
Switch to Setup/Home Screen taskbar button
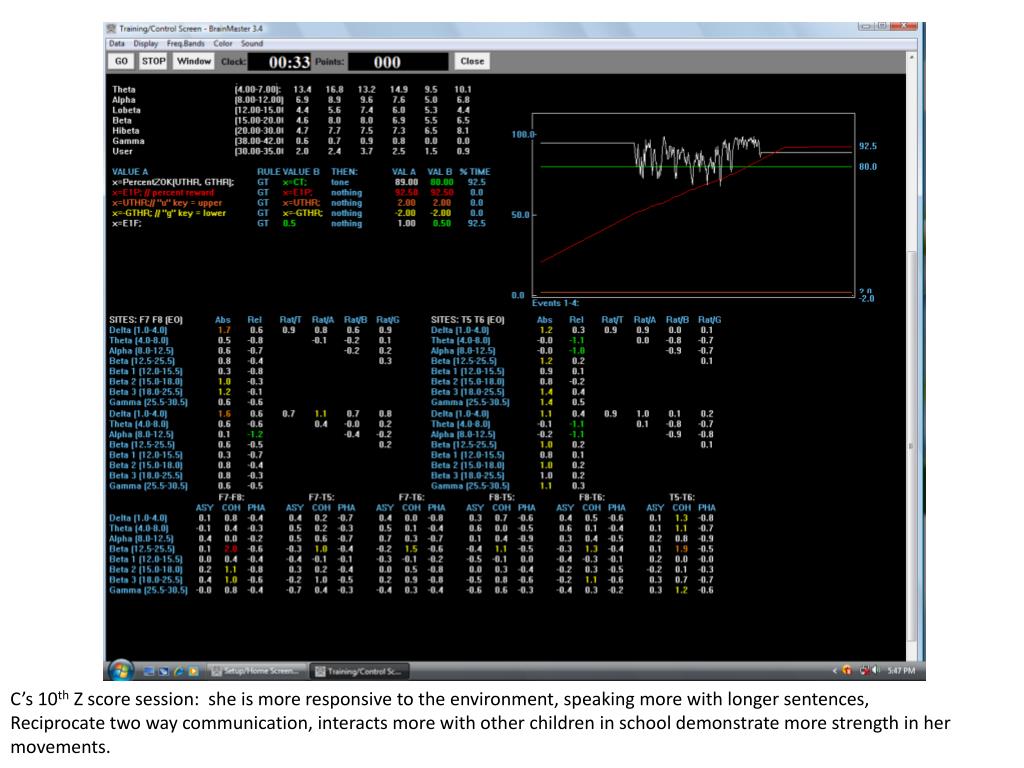256,671
